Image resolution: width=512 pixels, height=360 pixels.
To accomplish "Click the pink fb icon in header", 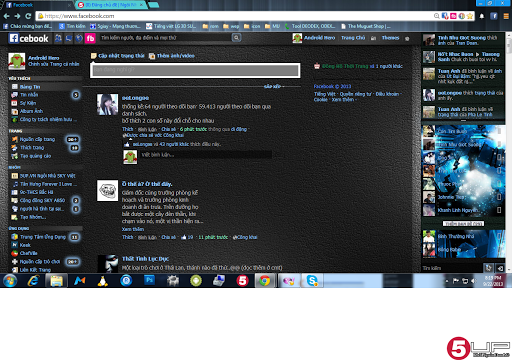I will pyautogui.click(x=90, y=38).
